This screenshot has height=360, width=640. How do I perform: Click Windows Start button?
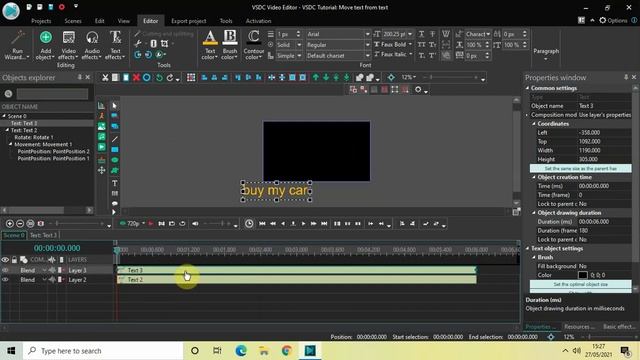tap(11, 350)
